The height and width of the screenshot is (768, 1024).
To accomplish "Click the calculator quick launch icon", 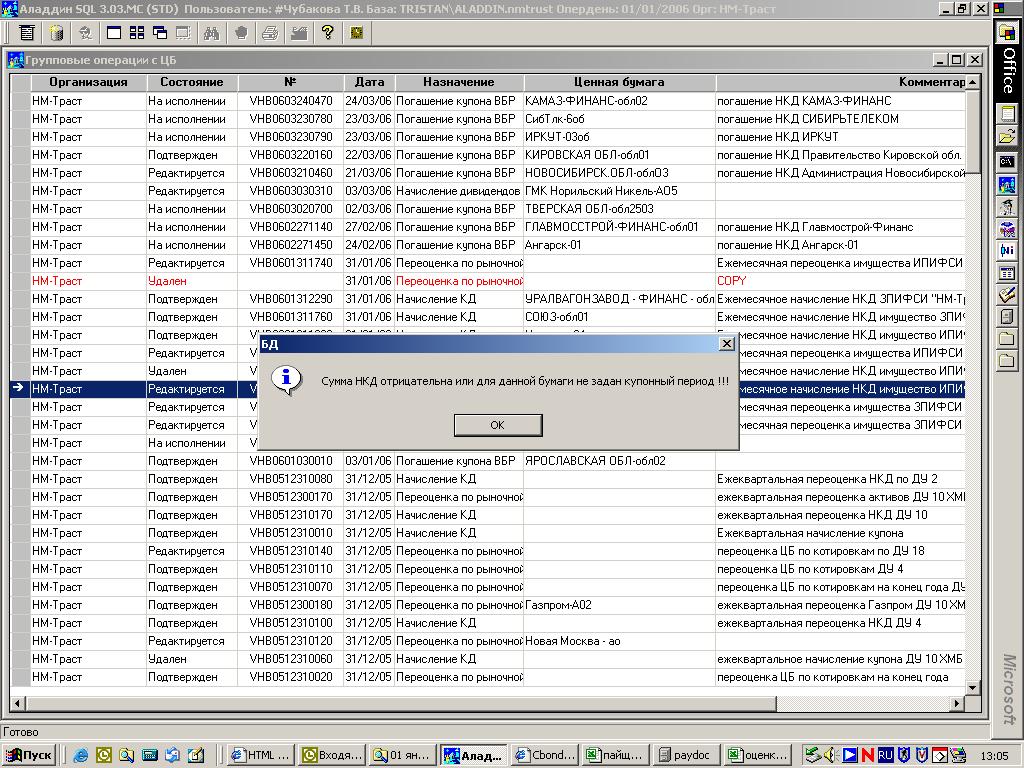I will pos(150,756).
